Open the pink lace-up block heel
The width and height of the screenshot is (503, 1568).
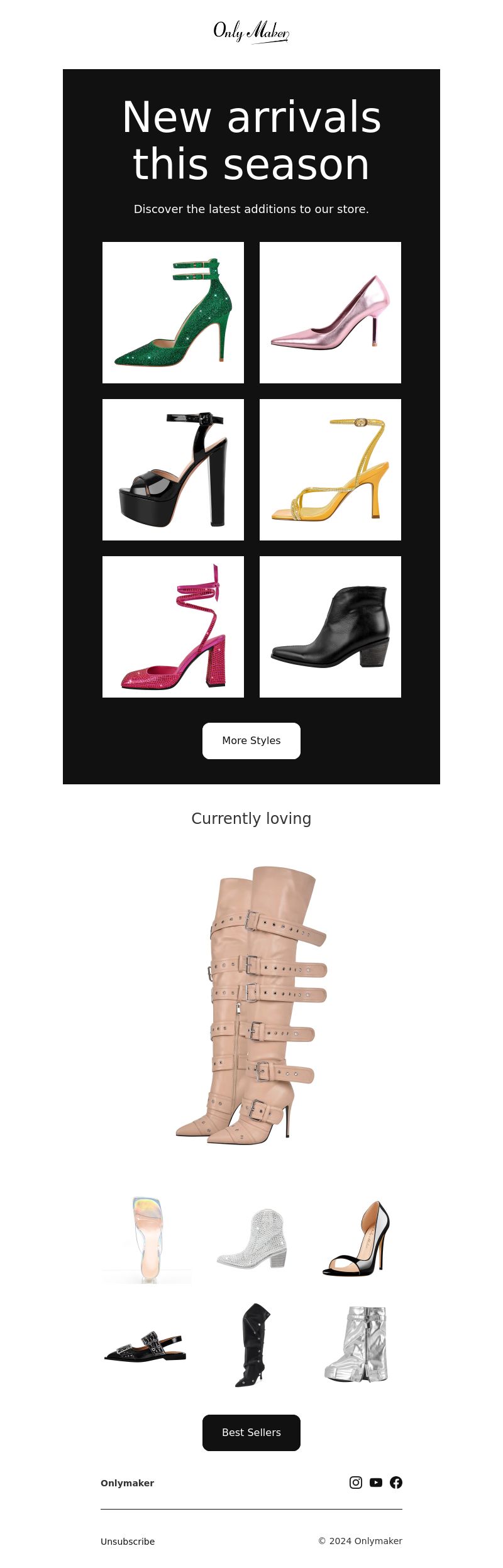173,627
